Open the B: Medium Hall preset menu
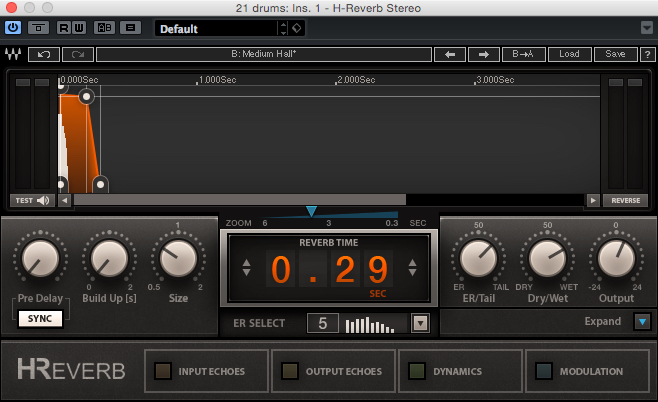Viewport: 658px width, 402px height. tap(264, 55)
